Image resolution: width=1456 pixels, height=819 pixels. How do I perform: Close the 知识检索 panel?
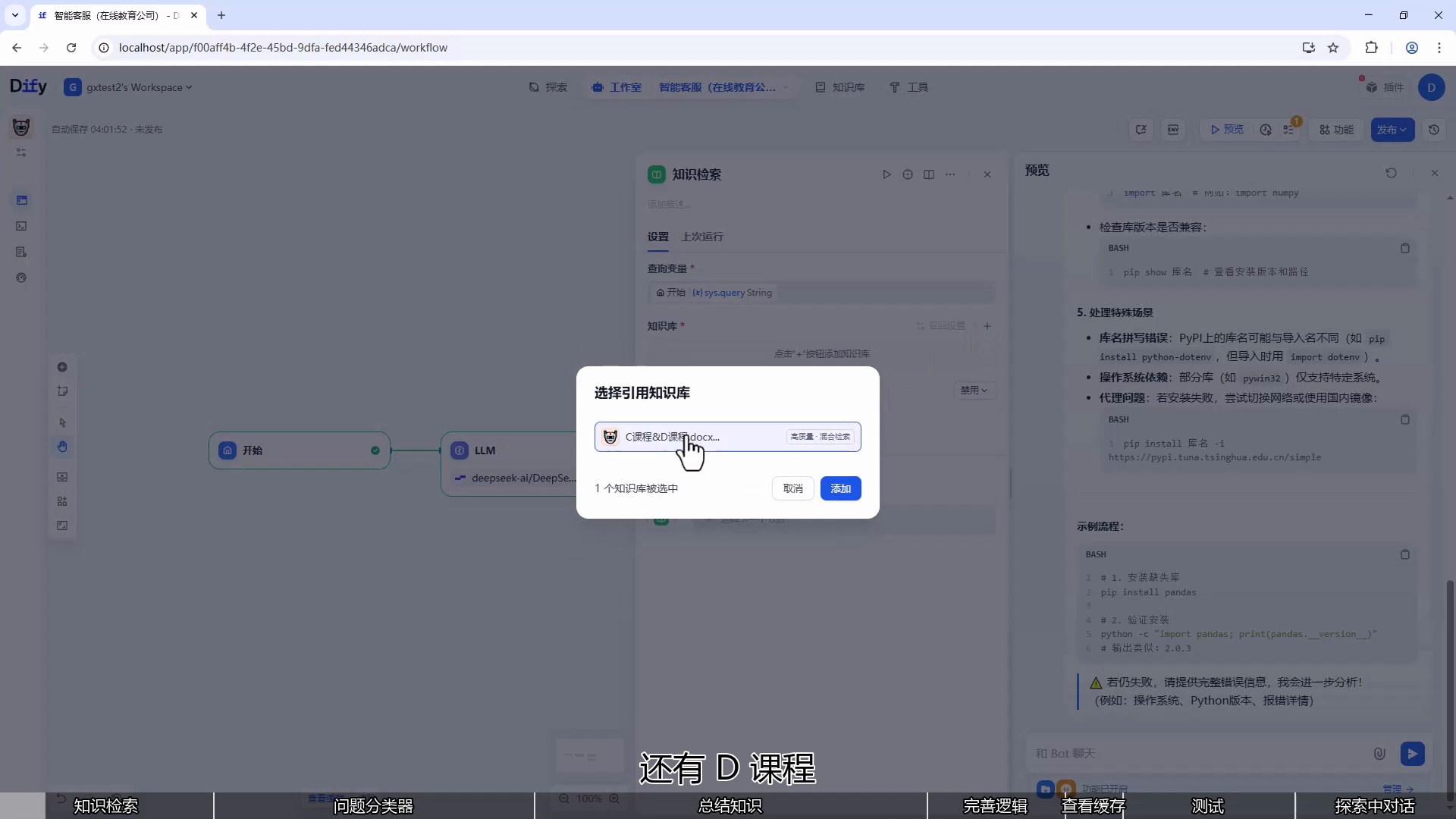pos(987,174)
